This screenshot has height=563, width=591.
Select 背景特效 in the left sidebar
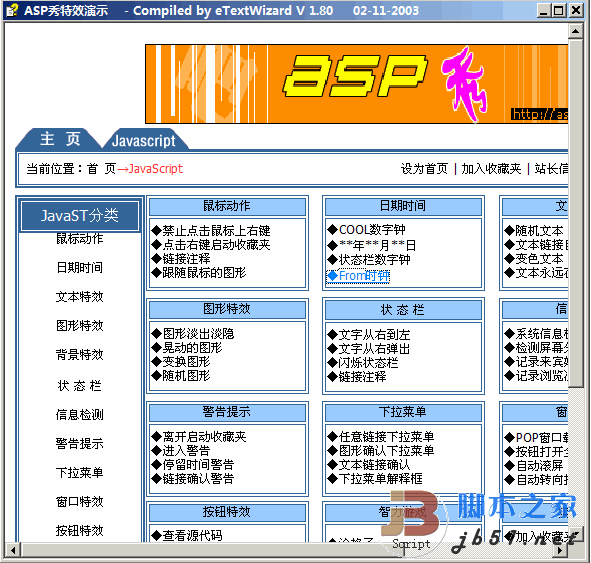pyautogui.click(x=80, y=355)
